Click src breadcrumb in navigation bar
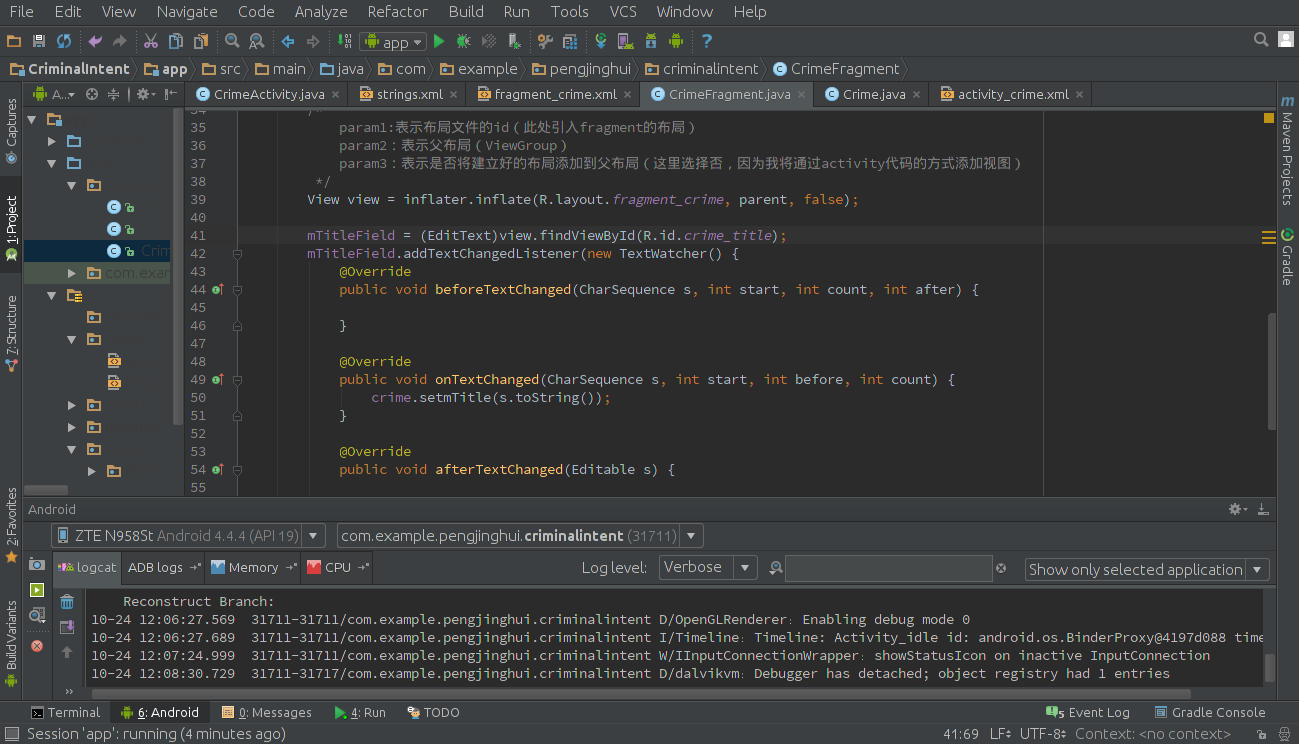The width and height of the screenshot is (1299, 744). (x=220, y=69)
